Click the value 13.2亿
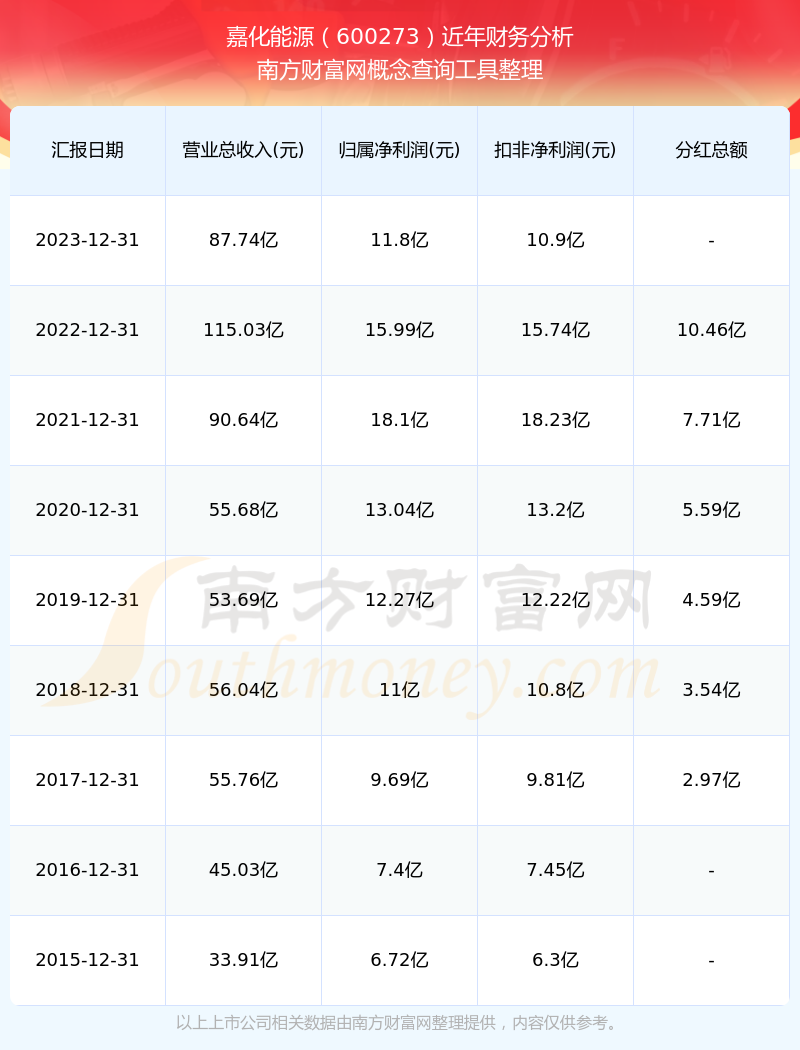 point(556,510)
